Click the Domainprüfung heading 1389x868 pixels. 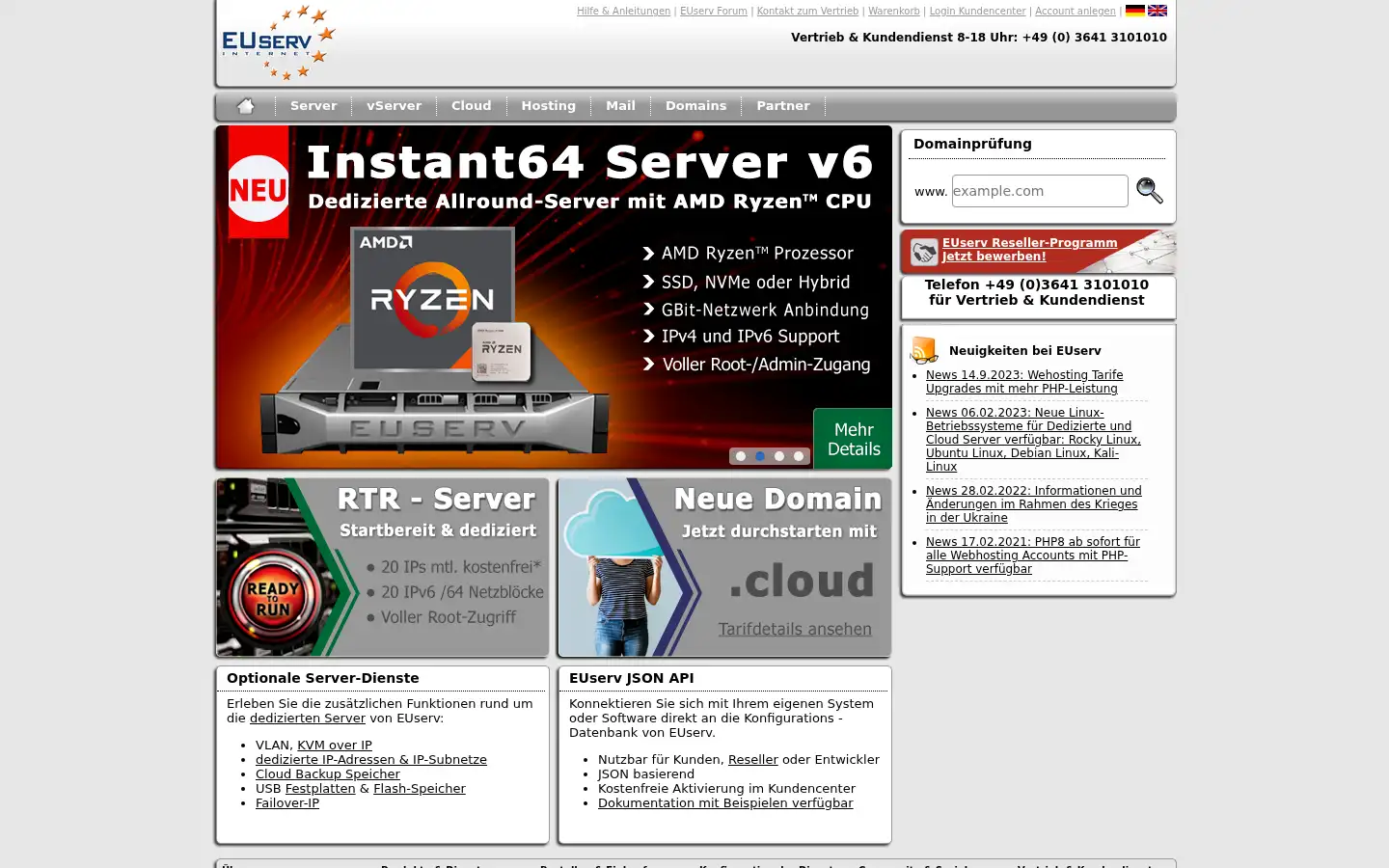tap(972, 144)
